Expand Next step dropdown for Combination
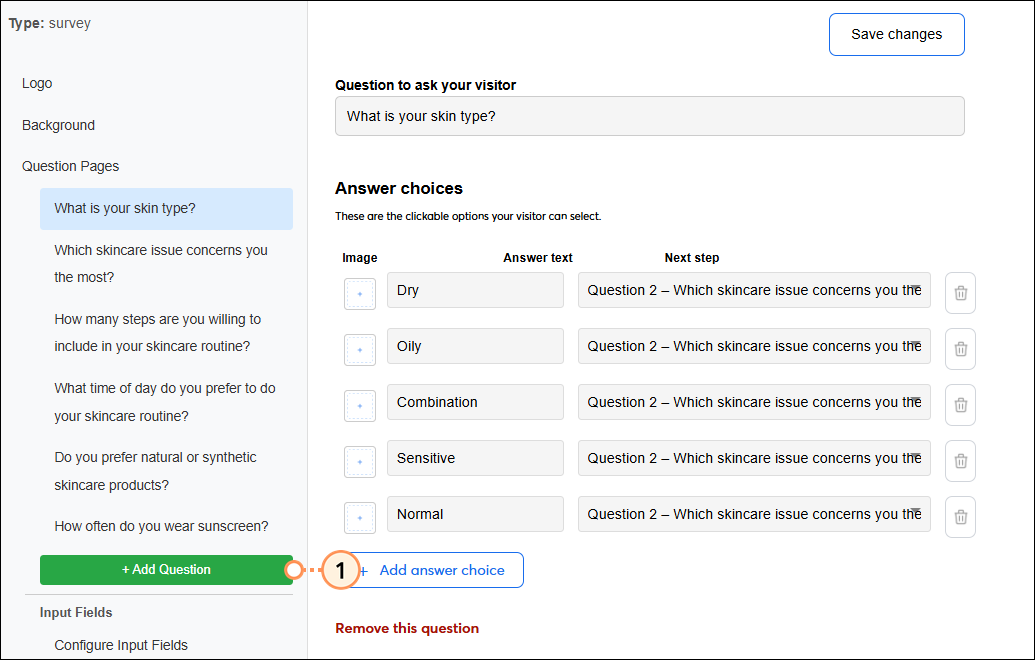 coord(754,402)
